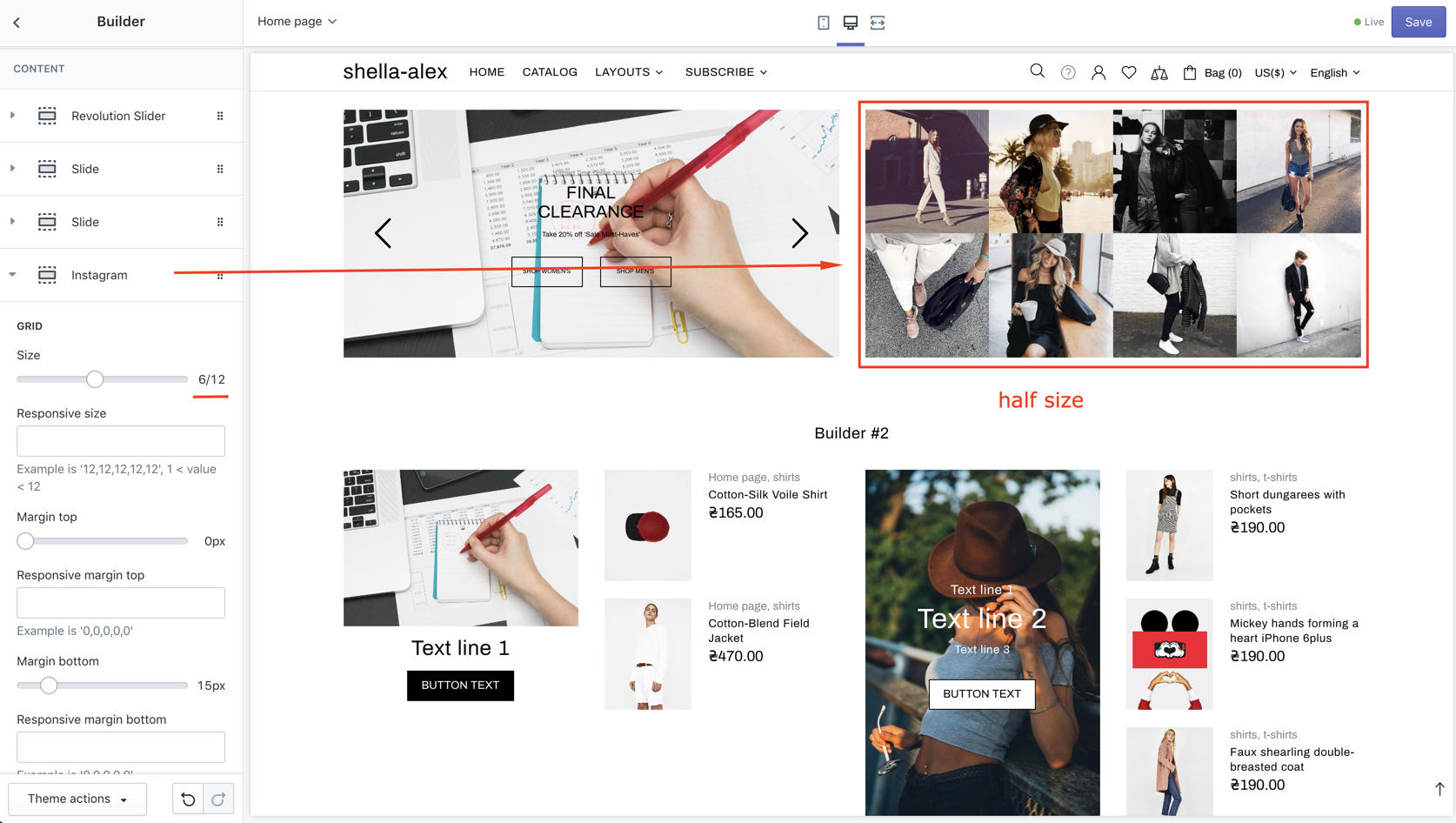Click the grid Size slider handle
The height and width of the screenshot is (823, 1456).
[95, 379]
